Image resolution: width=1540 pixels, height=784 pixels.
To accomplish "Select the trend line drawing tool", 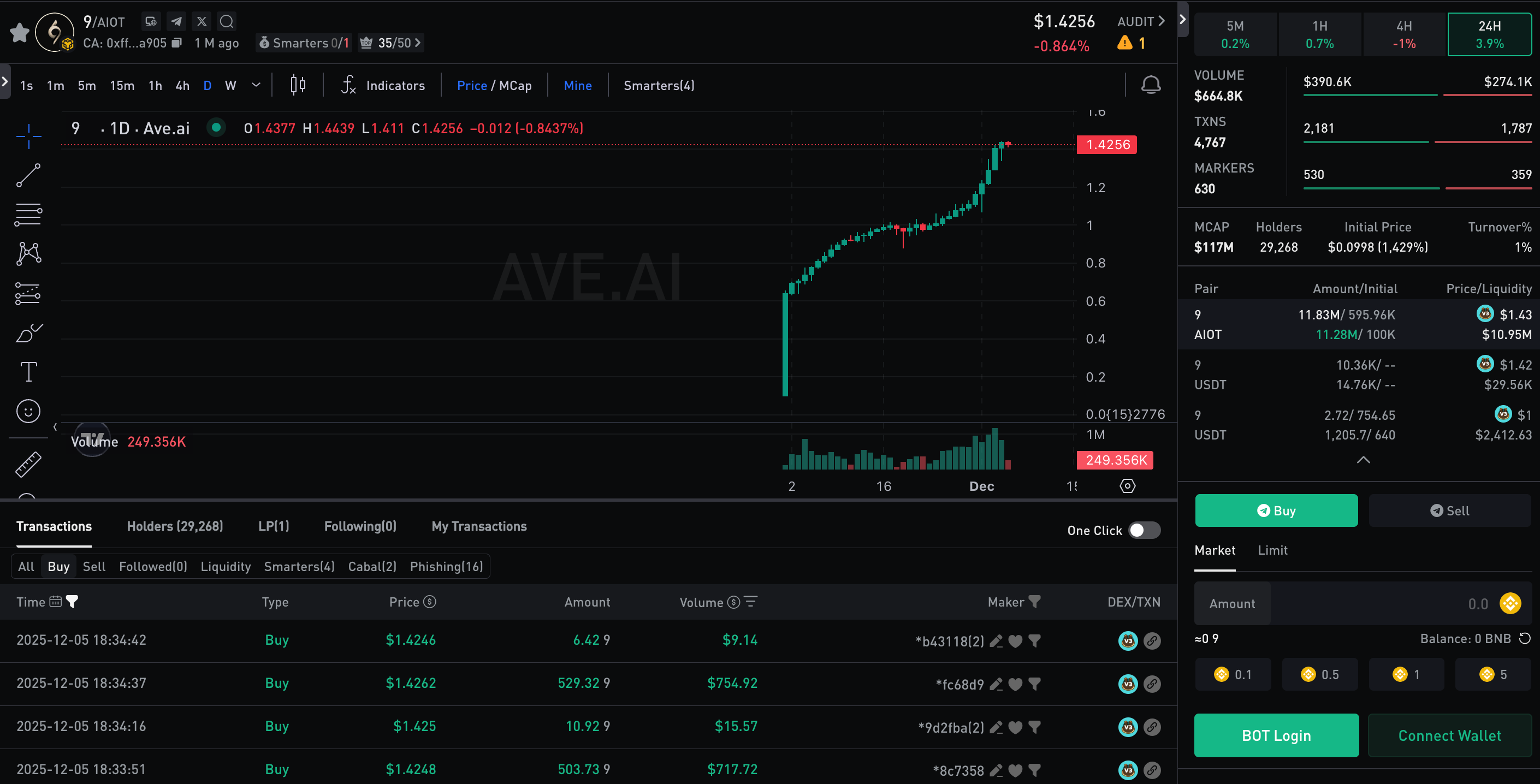I will click(x=28, y=175).
